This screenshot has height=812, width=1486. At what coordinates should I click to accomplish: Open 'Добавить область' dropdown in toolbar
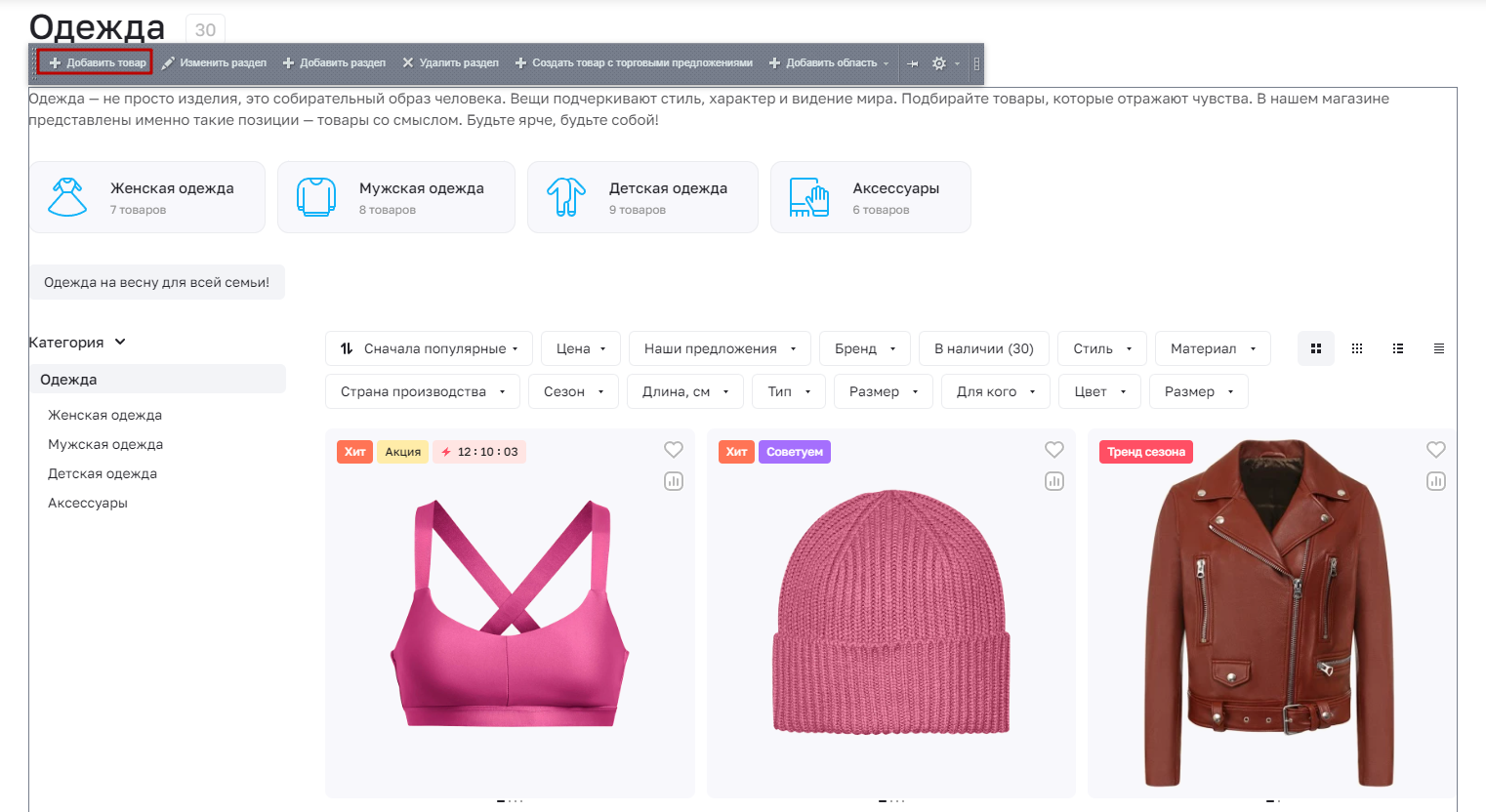click(829, 62)
